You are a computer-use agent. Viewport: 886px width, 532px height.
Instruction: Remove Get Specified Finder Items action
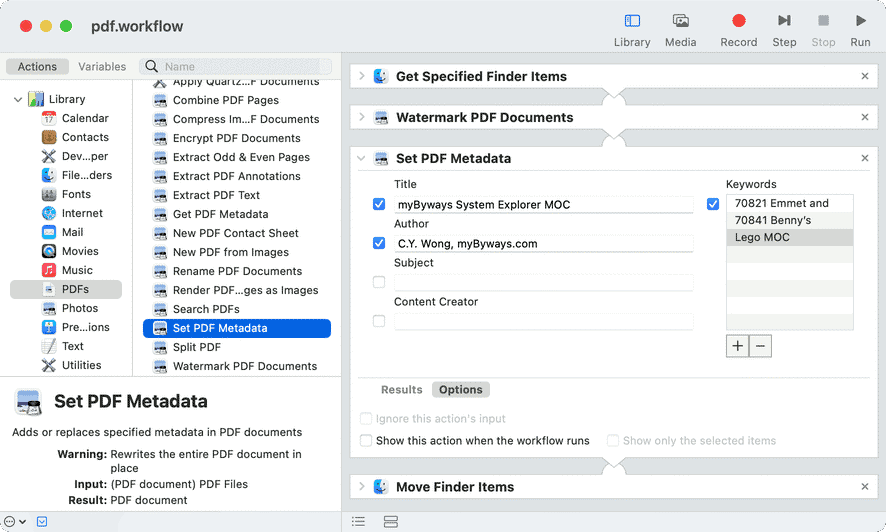[x=865, y=76]
